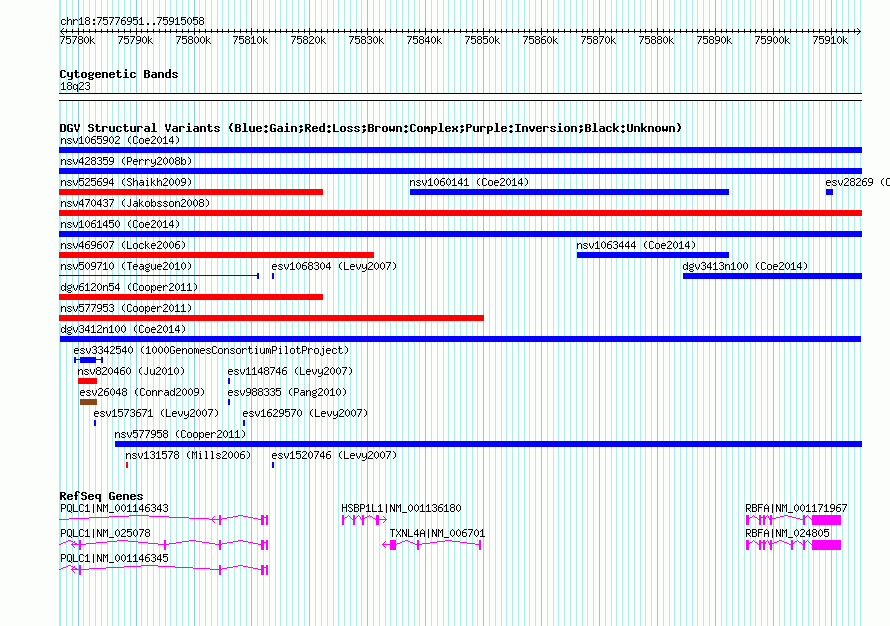Select the esv1068304 (Levy2007) marker
The height and width of the screenshot is (626, 890).
tap(273, 276)
